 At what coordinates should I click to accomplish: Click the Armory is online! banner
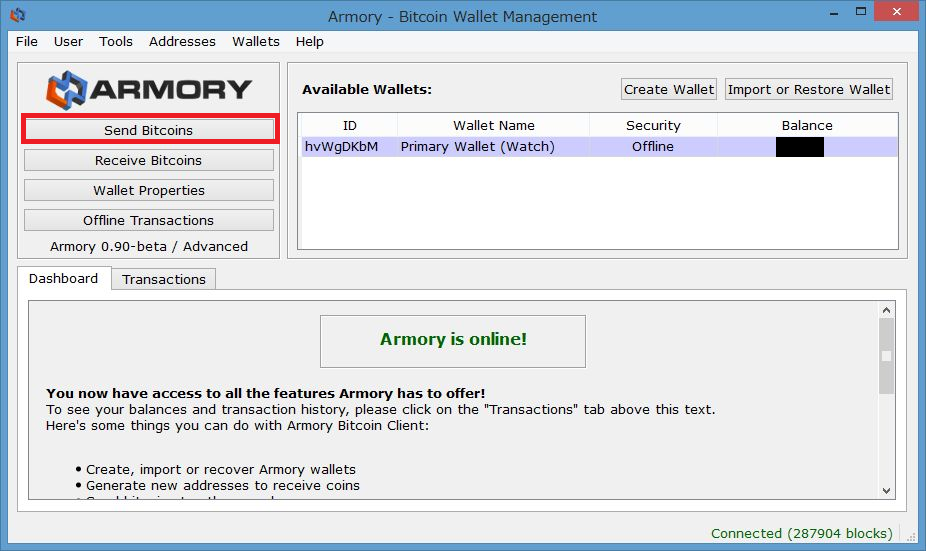[x=453, y=341]
